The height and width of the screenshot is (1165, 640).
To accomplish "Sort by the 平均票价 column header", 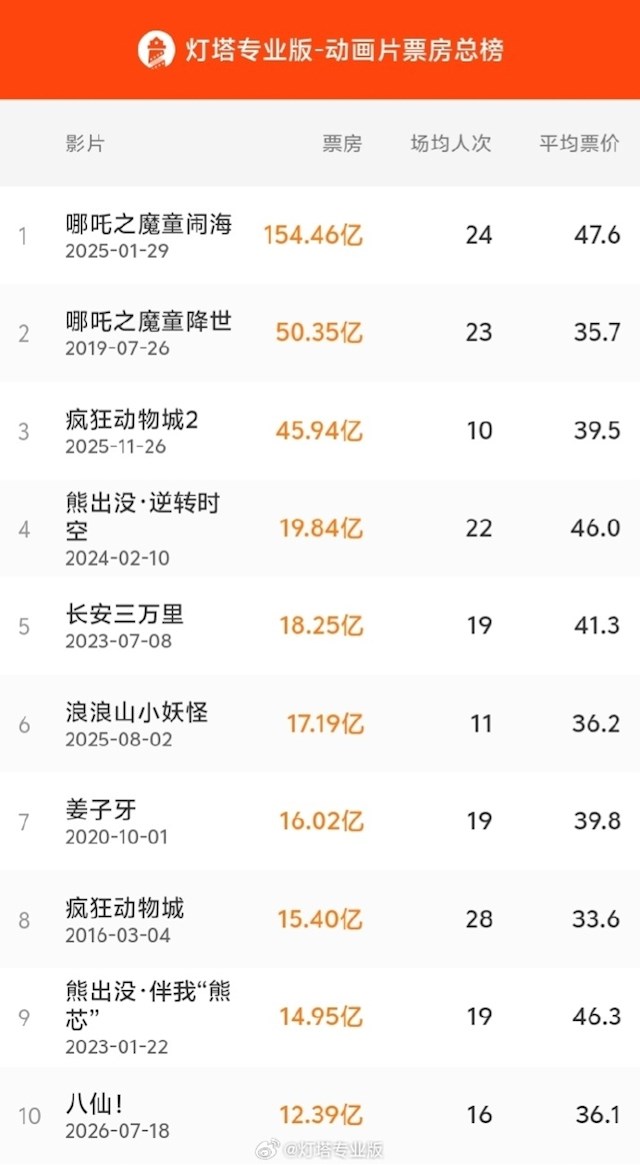I will click(x=579, y=143).
